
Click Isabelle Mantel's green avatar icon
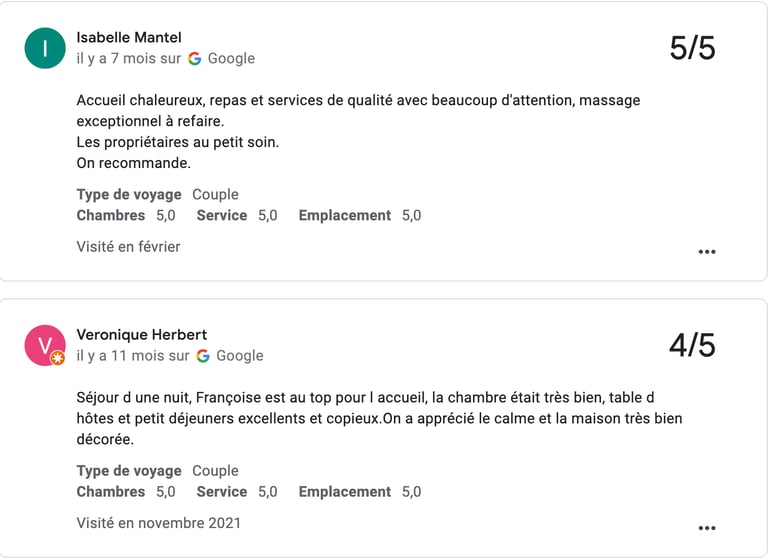(45, 48)
